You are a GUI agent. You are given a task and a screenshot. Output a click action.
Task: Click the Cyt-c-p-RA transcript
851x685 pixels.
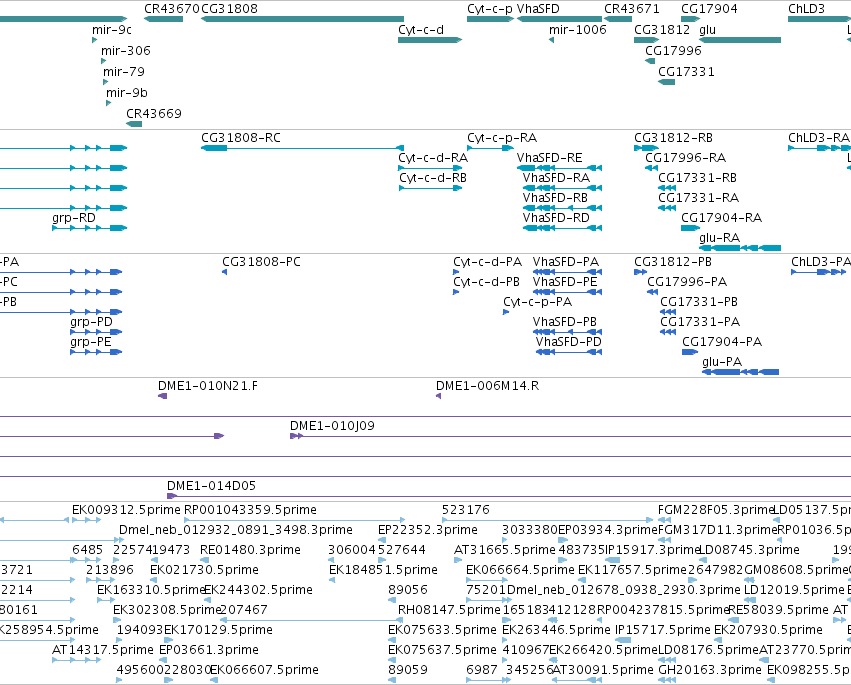point(490,148)
